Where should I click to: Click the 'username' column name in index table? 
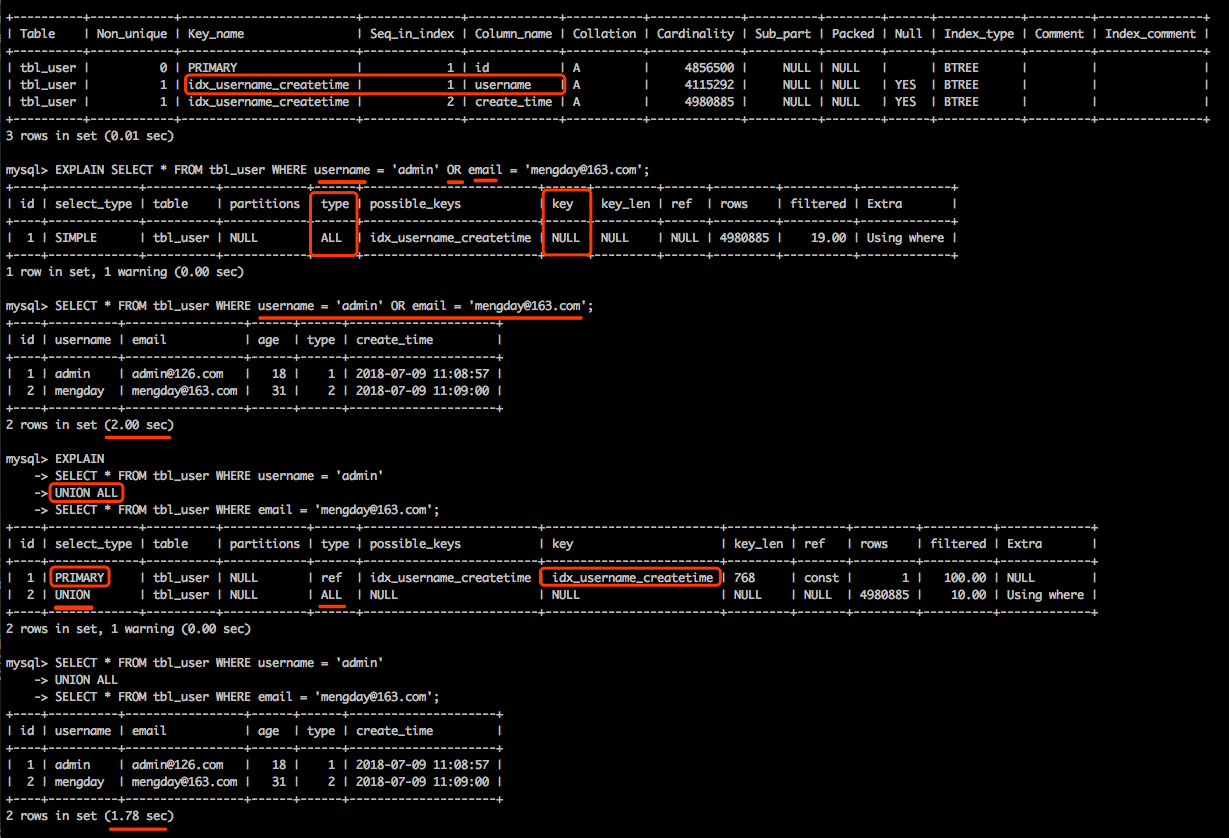(x=503, y=85)
